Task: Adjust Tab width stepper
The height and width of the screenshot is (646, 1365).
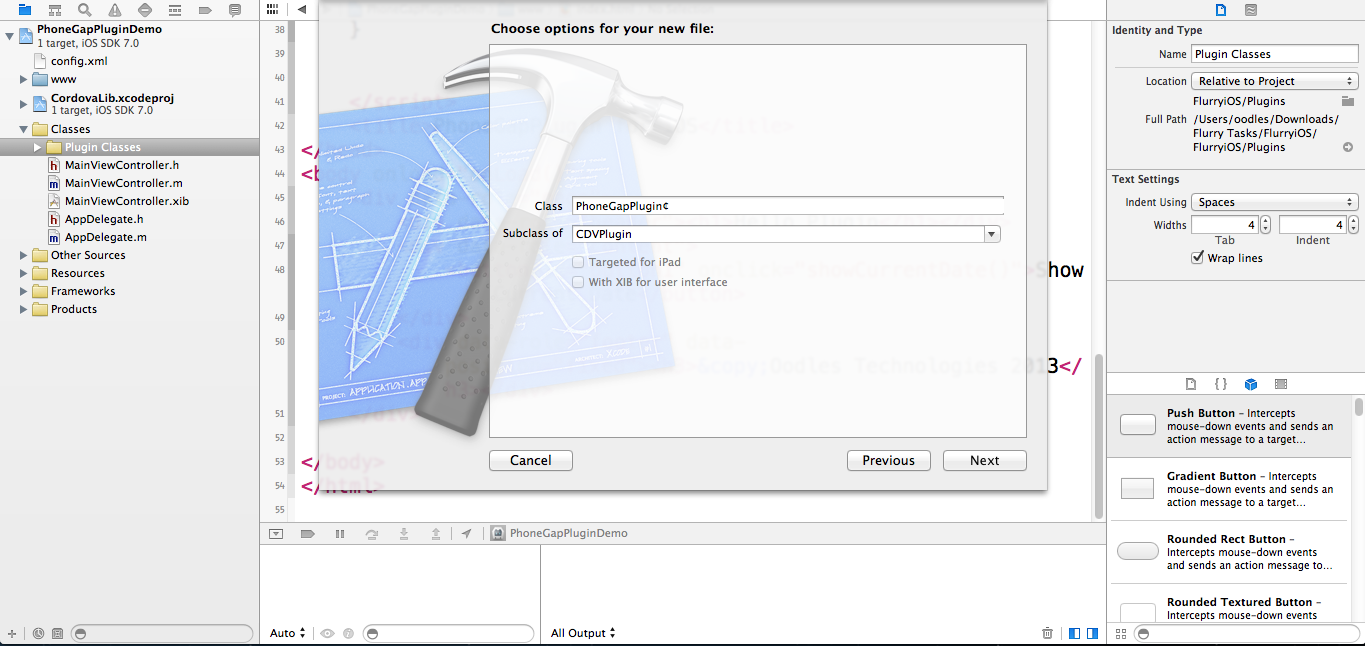Action: (x=1265, y=225)
